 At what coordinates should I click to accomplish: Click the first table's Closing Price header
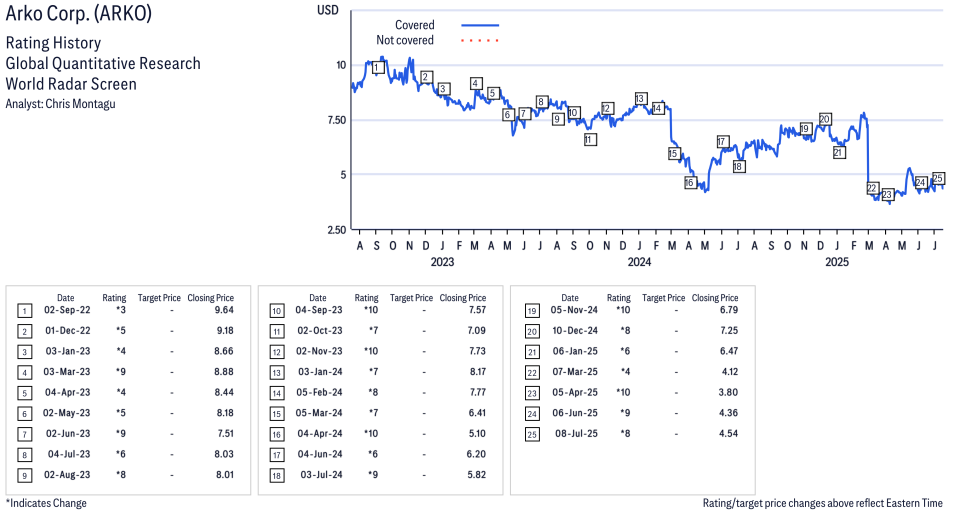[211, 298]
